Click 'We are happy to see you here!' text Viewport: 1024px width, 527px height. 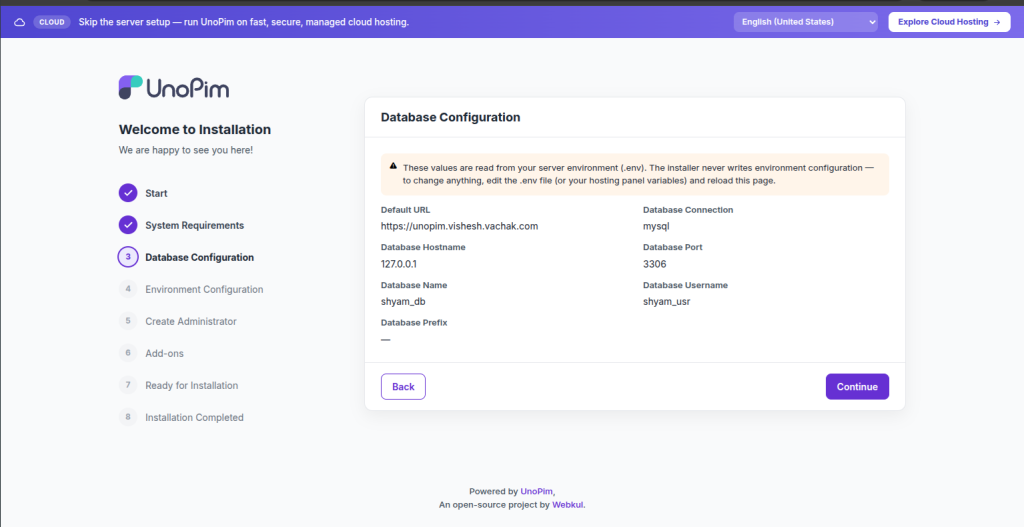[x=185, y=150]
